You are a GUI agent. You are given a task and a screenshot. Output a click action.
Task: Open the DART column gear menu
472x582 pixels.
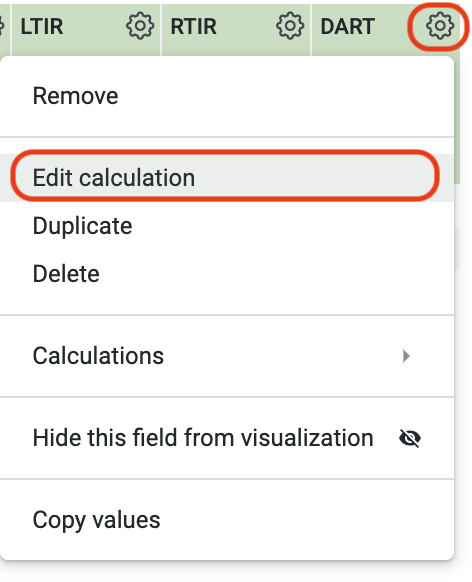tap(439, 26)
